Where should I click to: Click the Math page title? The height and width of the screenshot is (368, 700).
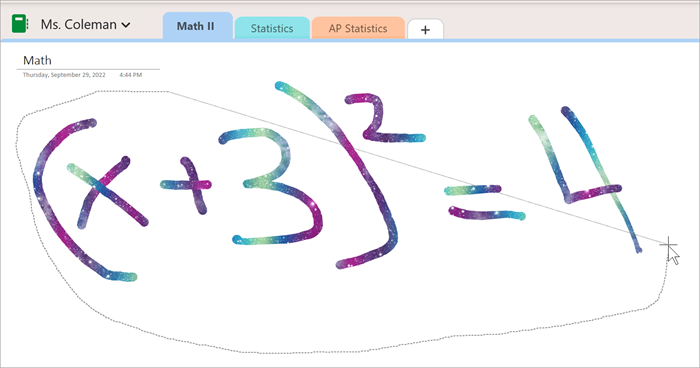(38, 60)
